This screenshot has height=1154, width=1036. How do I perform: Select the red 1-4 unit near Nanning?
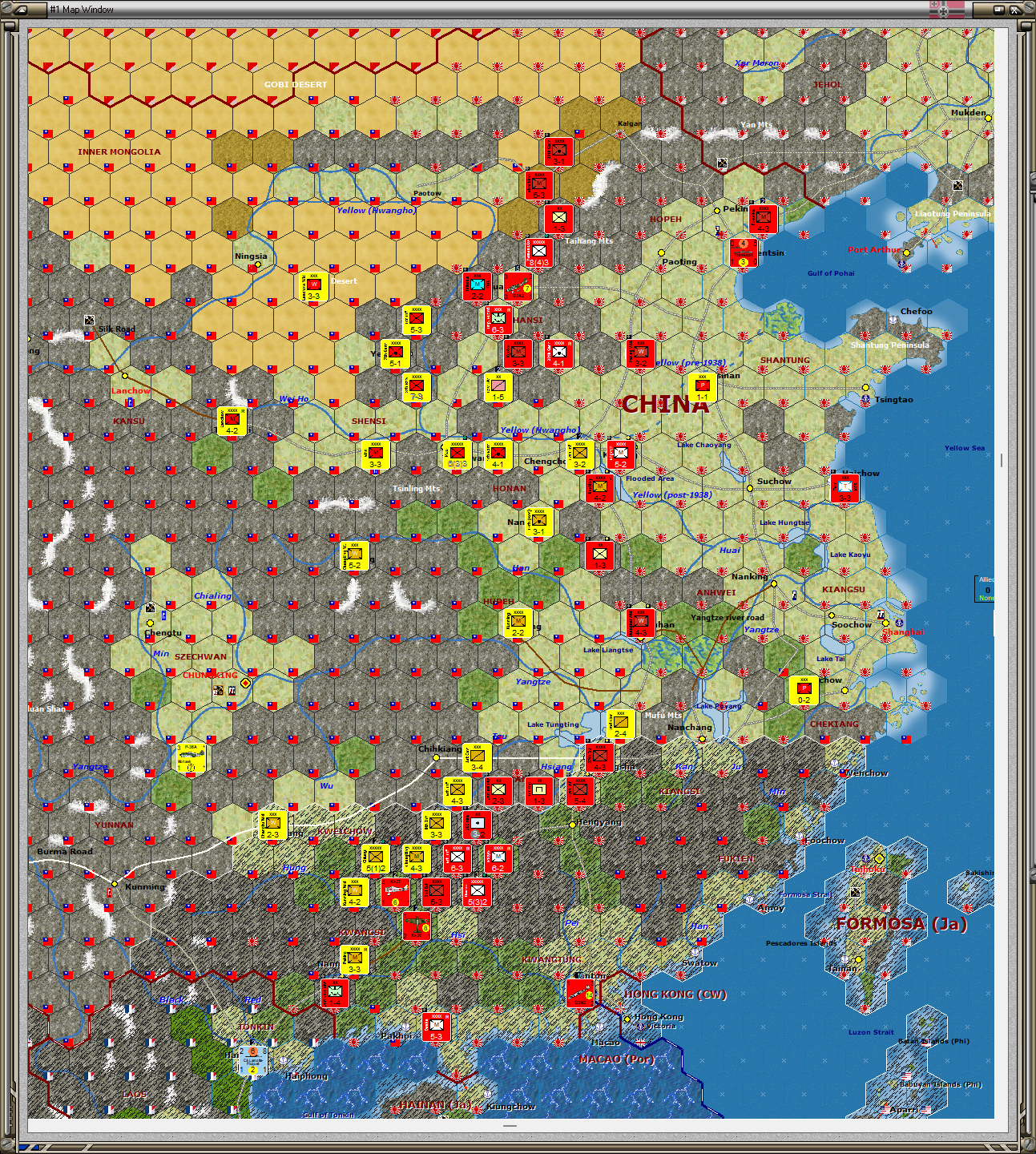coord(334,993)
